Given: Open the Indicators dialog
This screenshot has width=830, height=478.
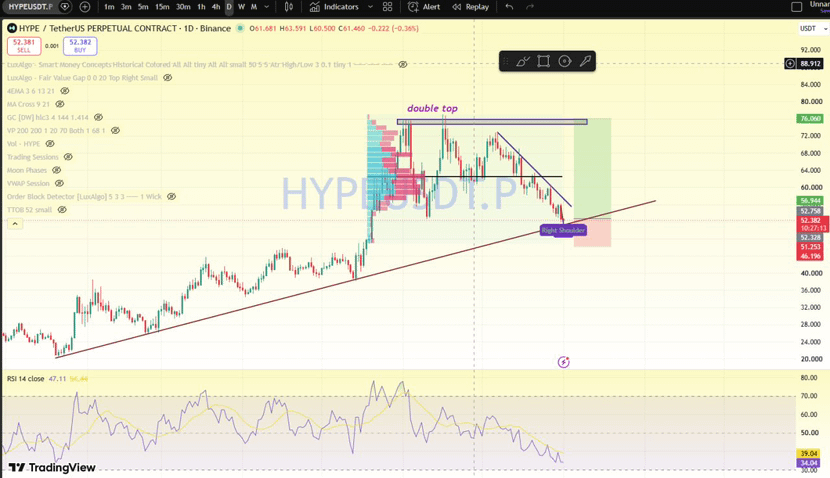Looking at the screenshot, I should [x=335, y=7].
